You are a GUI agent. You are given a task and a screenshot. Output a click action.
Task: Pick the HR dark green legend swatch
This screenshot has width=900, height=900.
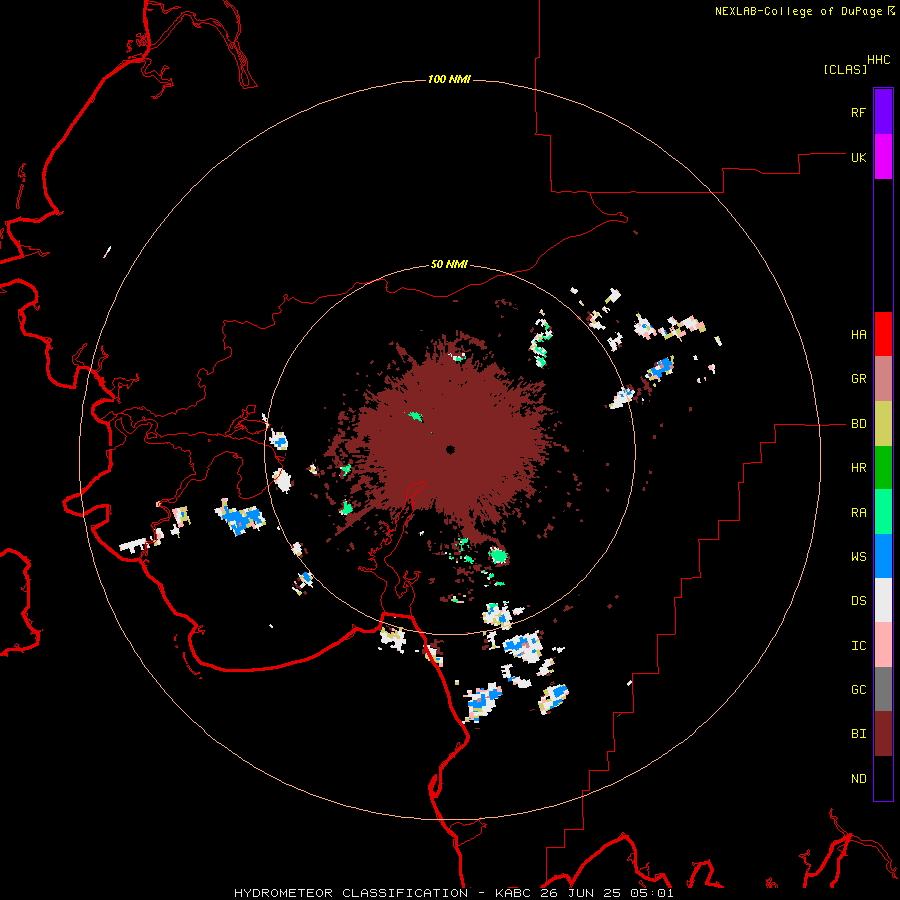pyautogui.click(x=883, y=468)
